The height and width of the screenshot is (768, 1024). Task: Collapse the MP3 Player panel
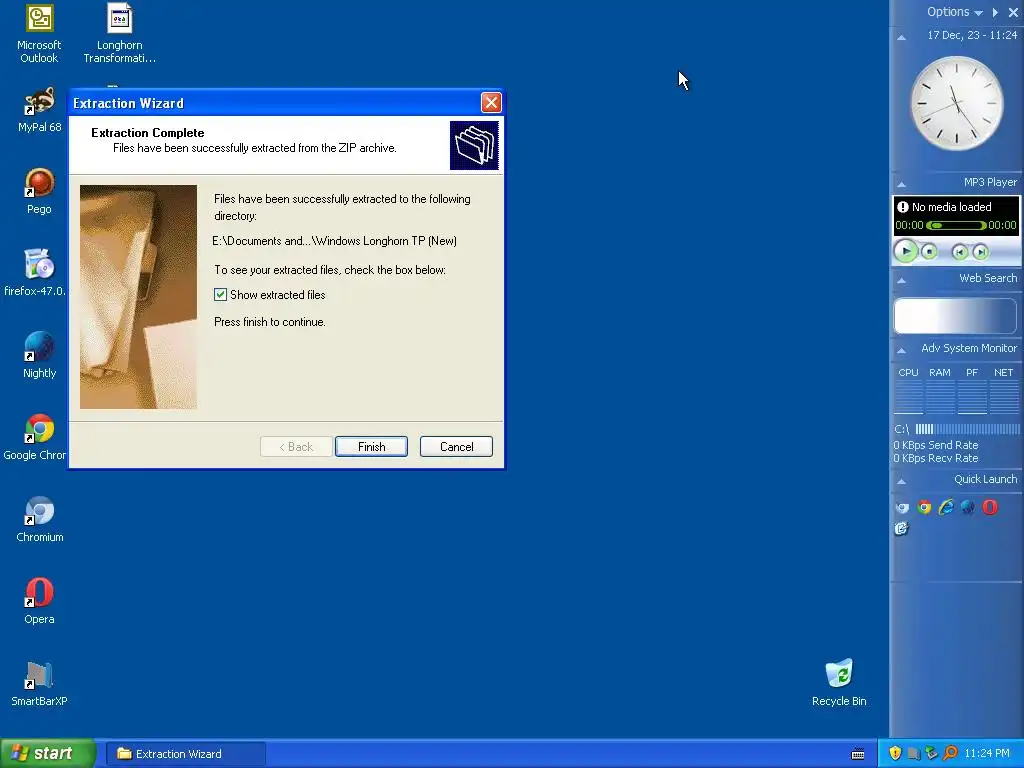(x=901, y=185)
